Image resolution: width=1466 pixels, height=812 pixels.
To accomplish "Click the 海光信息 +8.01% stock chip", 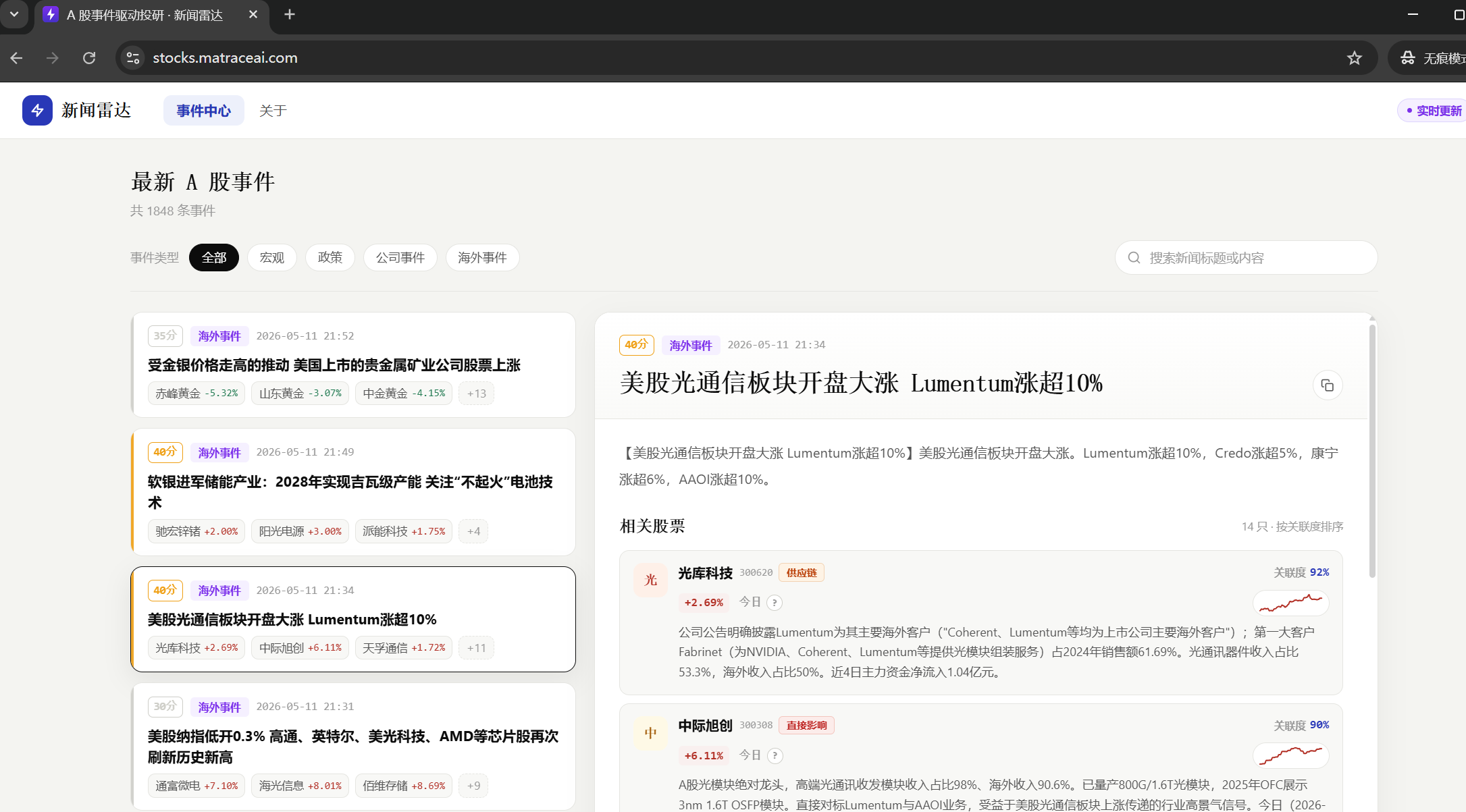I will 300,786.
